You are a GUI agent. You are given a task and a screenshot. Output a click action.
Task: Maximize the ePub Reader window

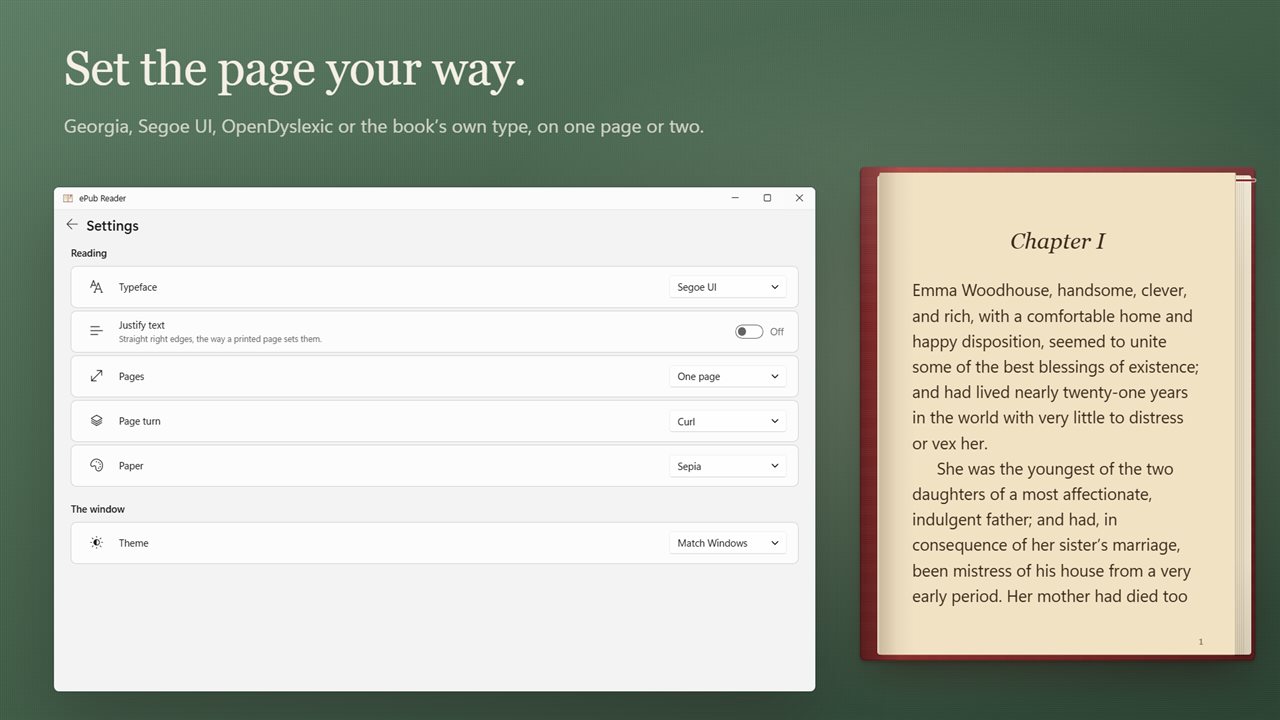[x=767, y=198]
